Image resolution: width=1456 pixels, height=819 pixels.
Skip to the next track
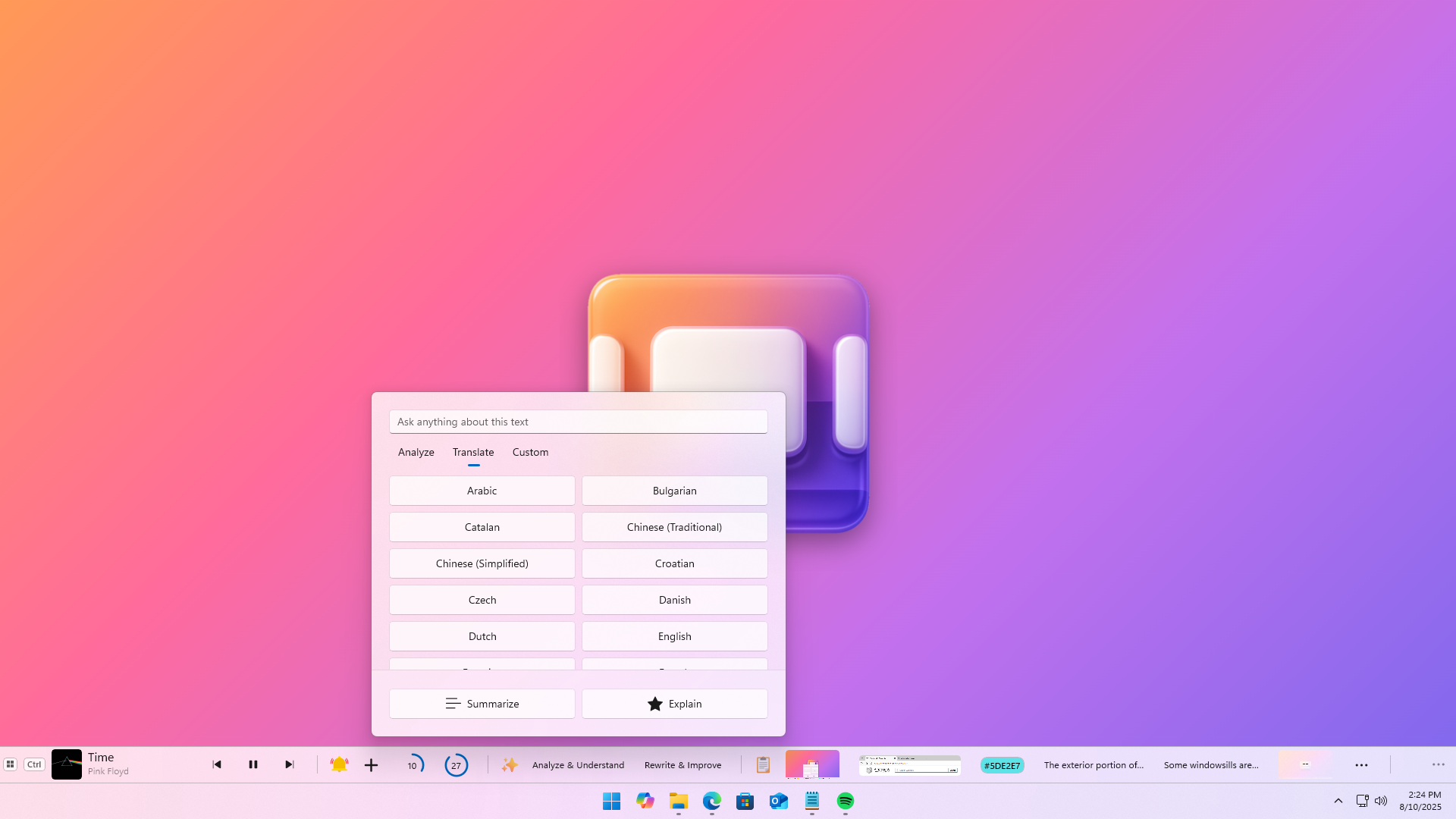(289, 764)
